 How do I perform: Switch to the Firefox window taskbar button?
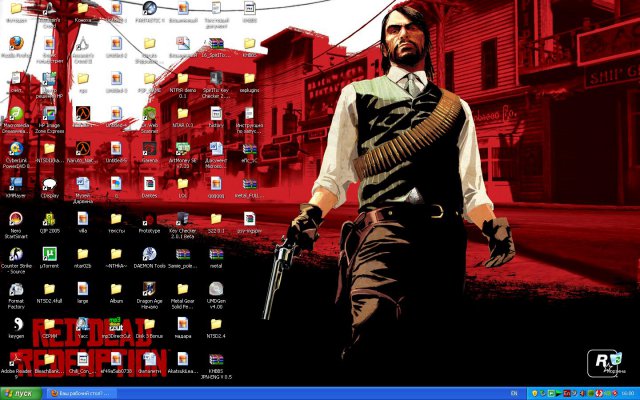82,393
